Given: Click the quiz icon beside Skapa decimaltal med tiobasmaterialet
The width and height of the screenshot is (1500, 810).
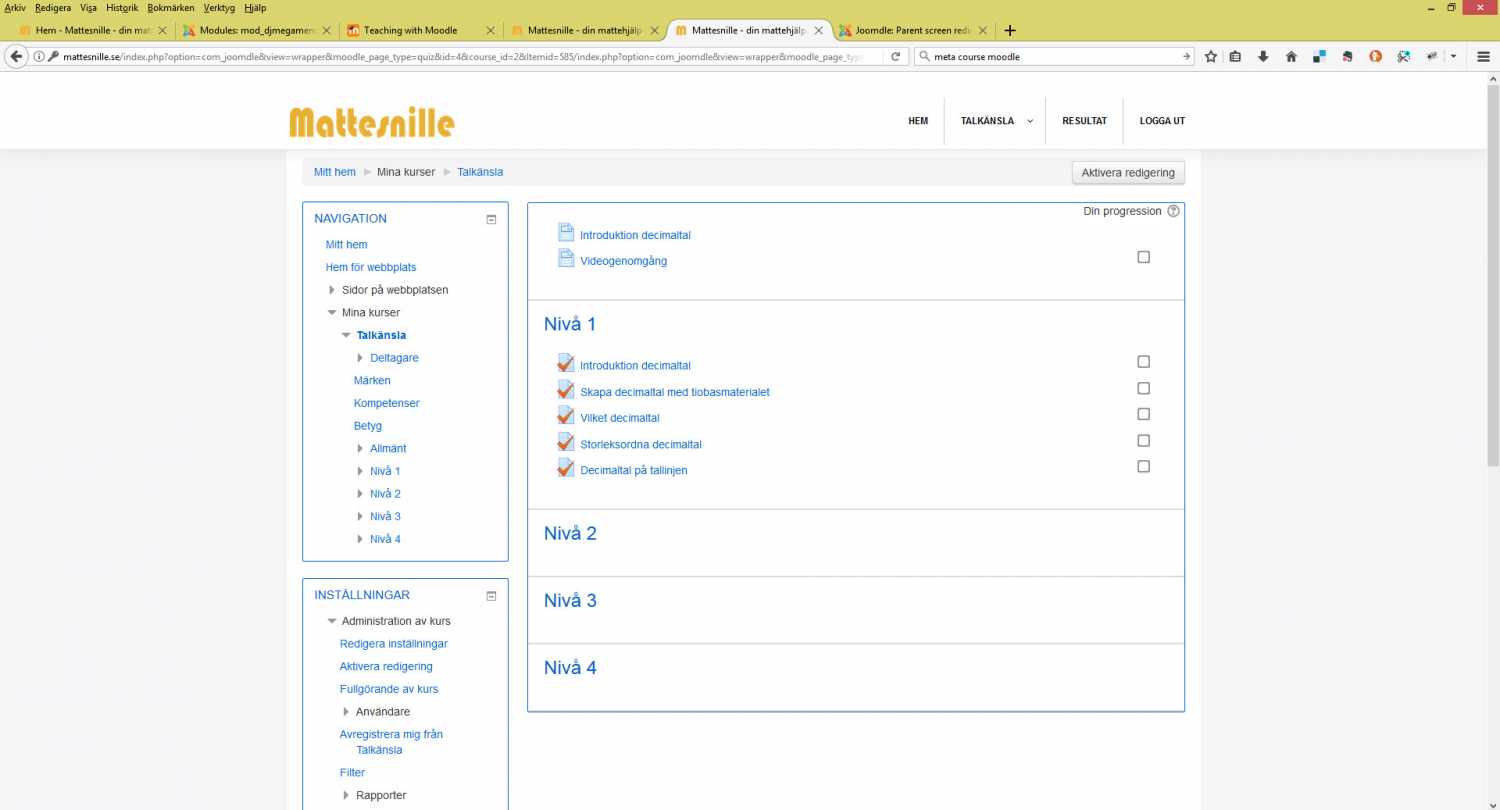Looking at the screenshot, I should [566, 389].
